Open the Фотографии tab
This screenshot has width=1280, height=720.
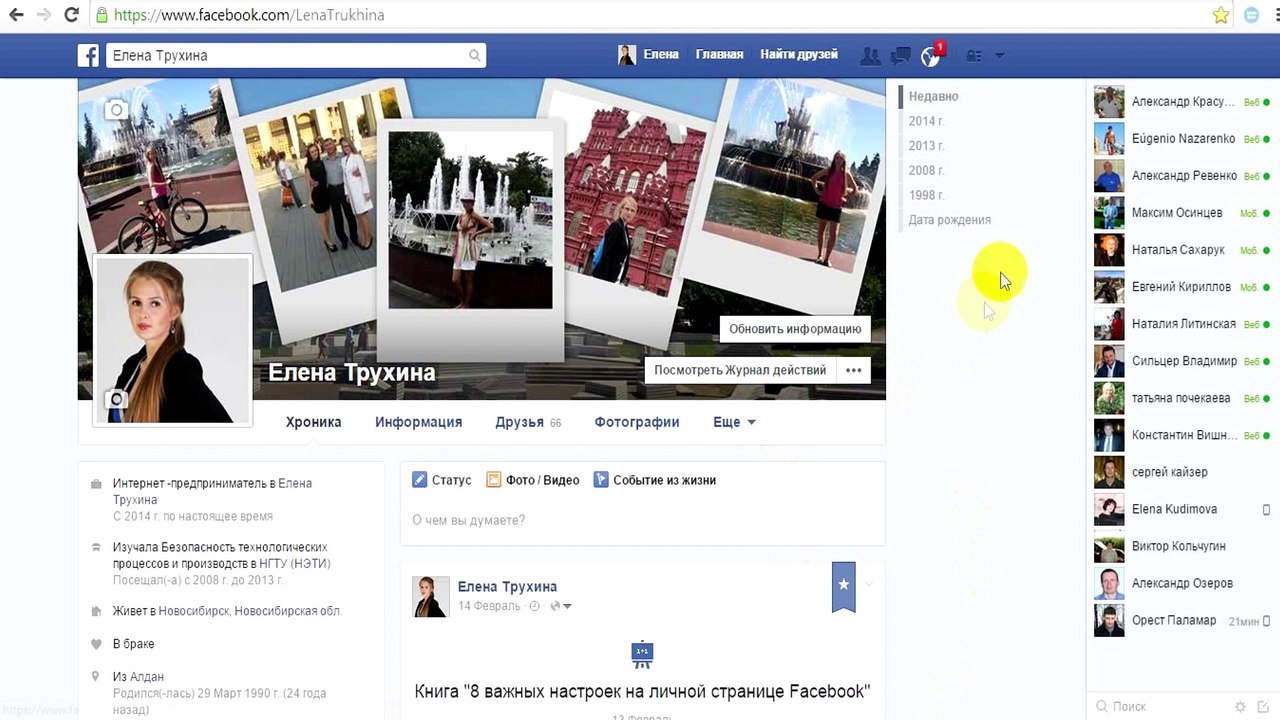pyautogui.click(x=637, y=422)
